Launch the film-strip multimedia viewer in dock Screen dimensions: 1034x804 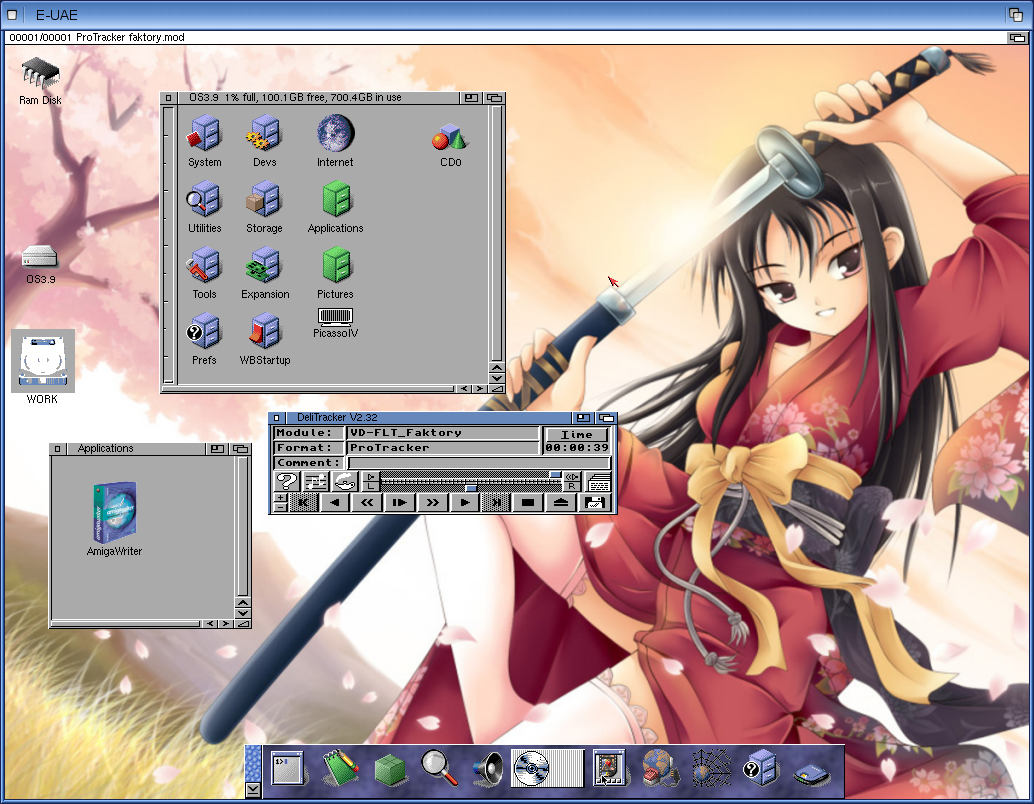609,768
